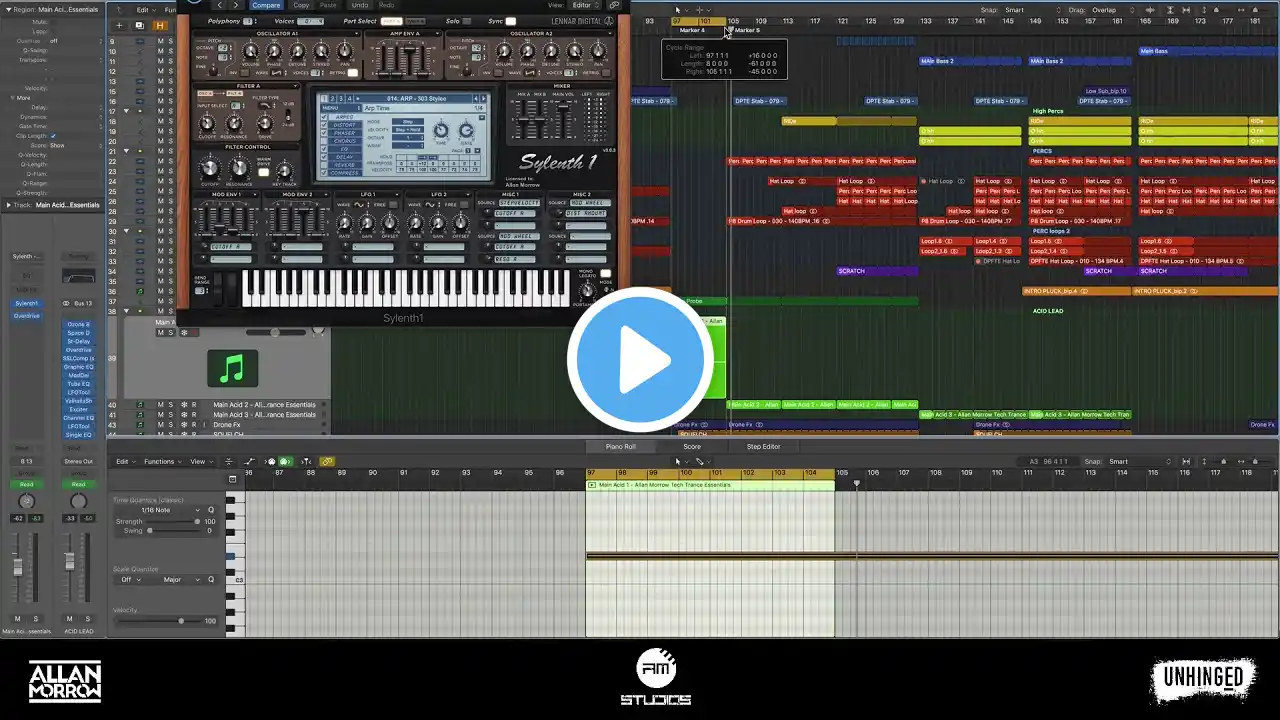Select the Piano Roll tab
1280x720 pixels.
click(621, 446)
